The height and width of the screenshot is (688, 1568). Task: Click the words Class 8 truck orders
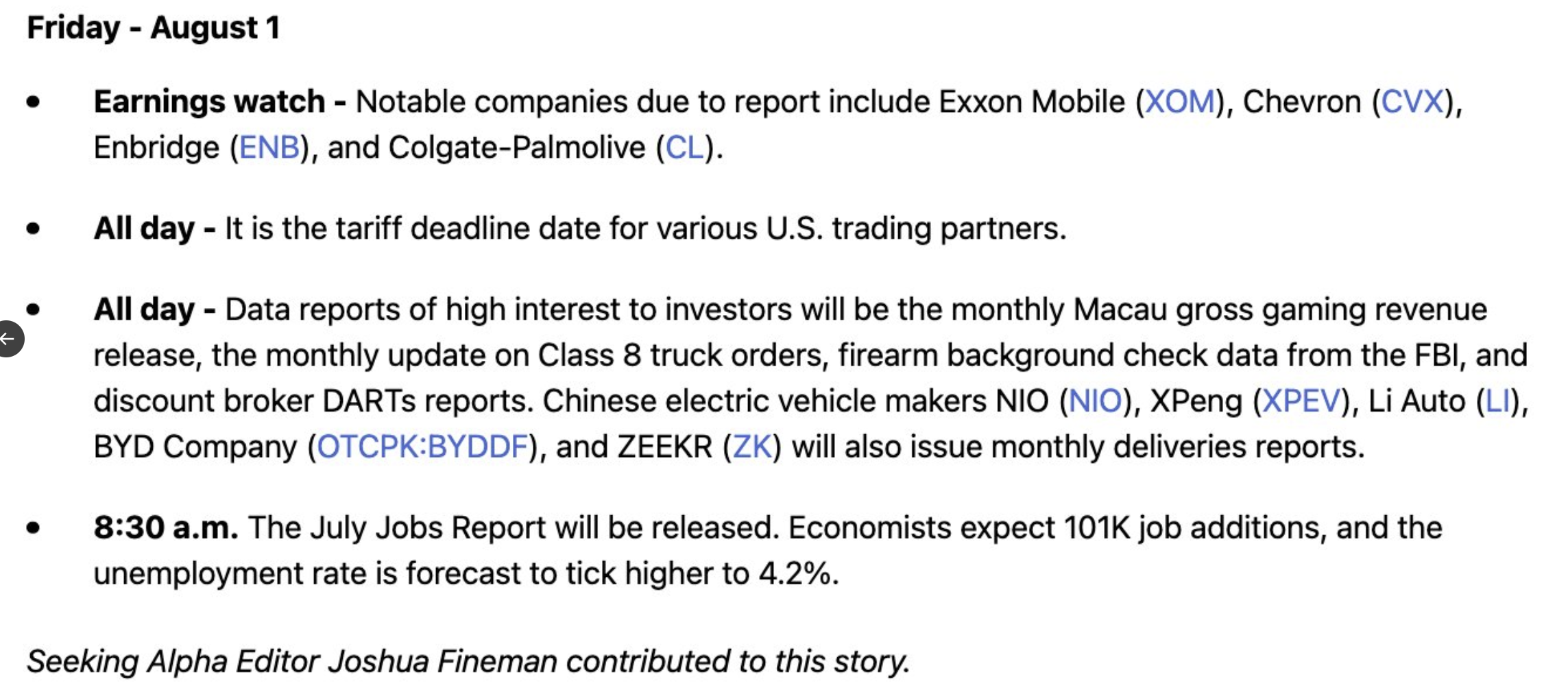(x=679, y=355)
